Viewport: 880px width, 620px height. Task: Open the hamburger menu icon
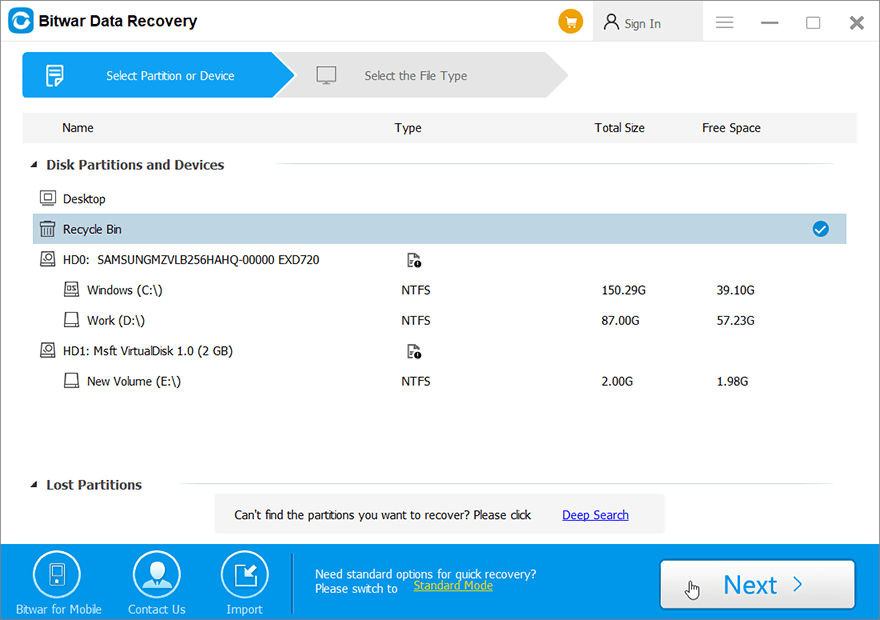[724, 22]
